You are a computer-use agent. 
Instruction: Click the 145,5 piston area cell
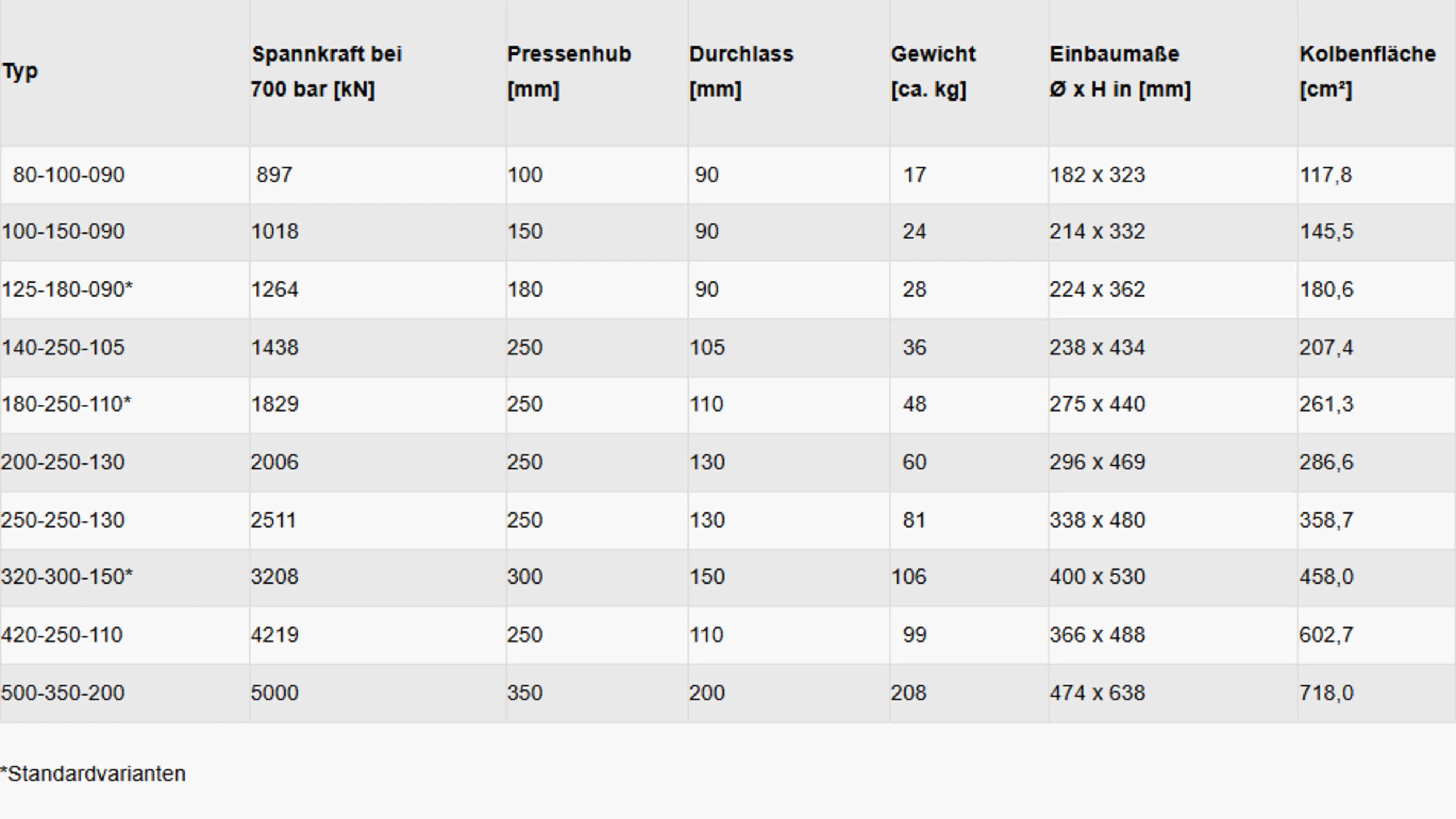[x=1327, y=231]
